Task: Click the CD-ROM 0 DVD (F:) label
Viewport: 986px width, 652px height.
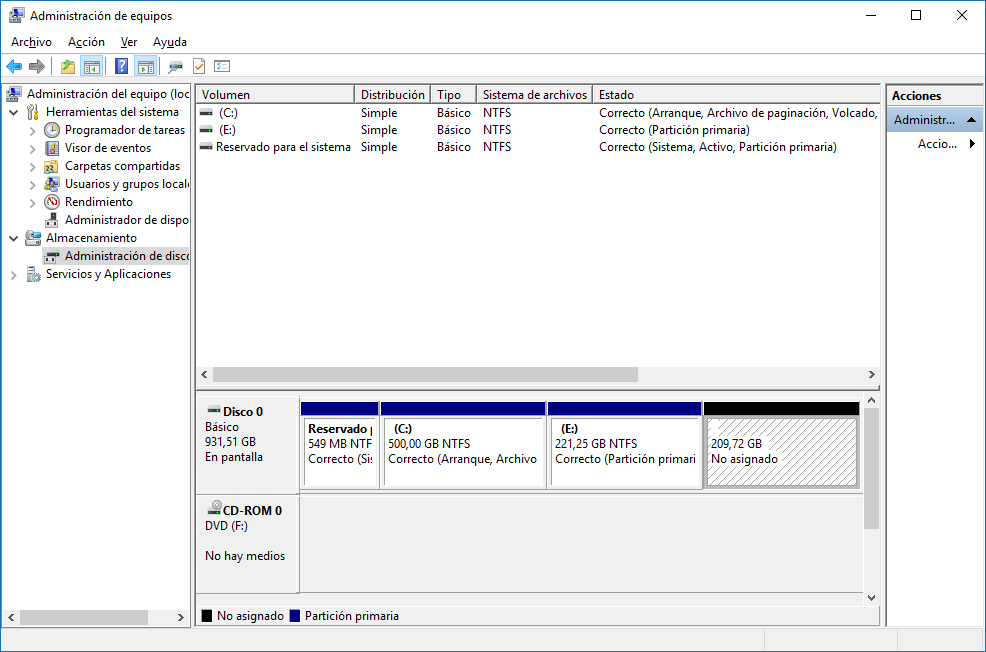Action: coord(226,526)
